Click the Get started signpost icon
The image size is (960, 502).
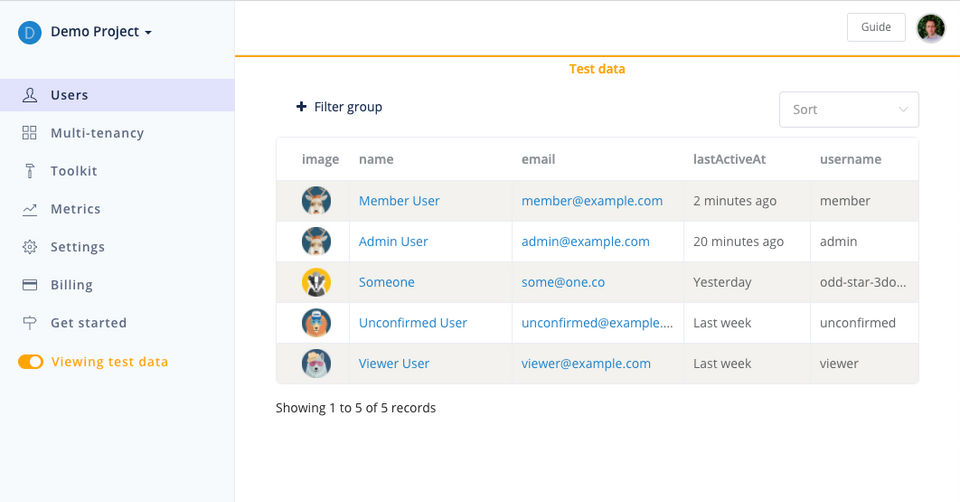pos(30,323)
